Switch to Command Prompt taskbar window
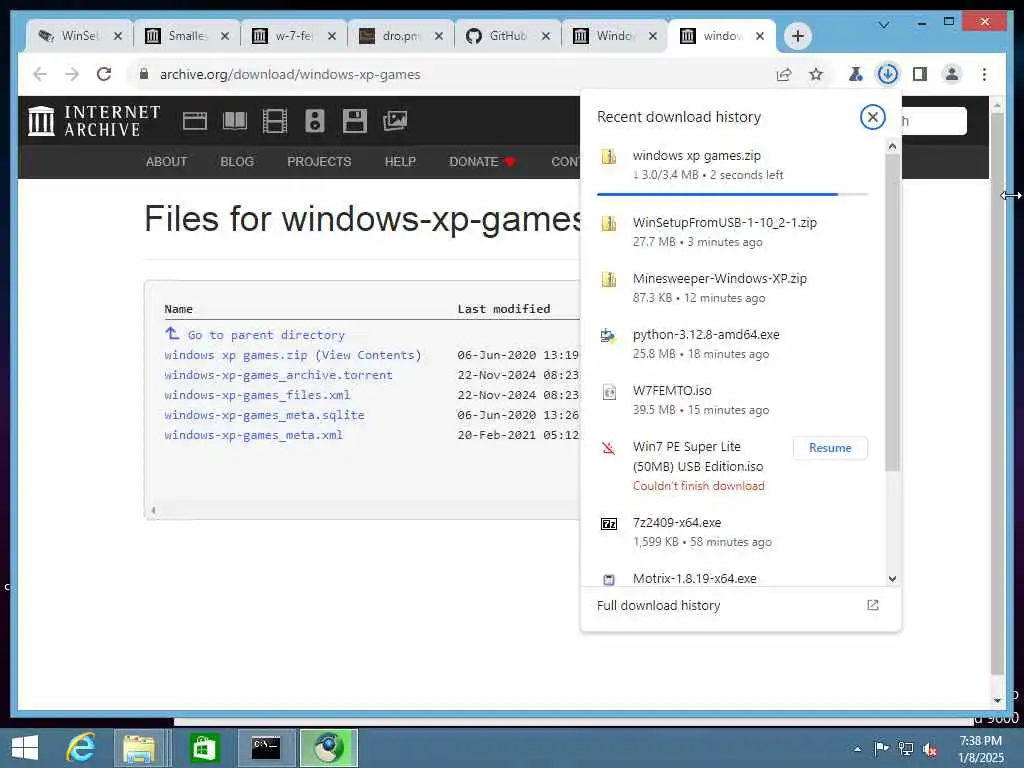Viewport: 1024px width, 768px height. [266, 748]
